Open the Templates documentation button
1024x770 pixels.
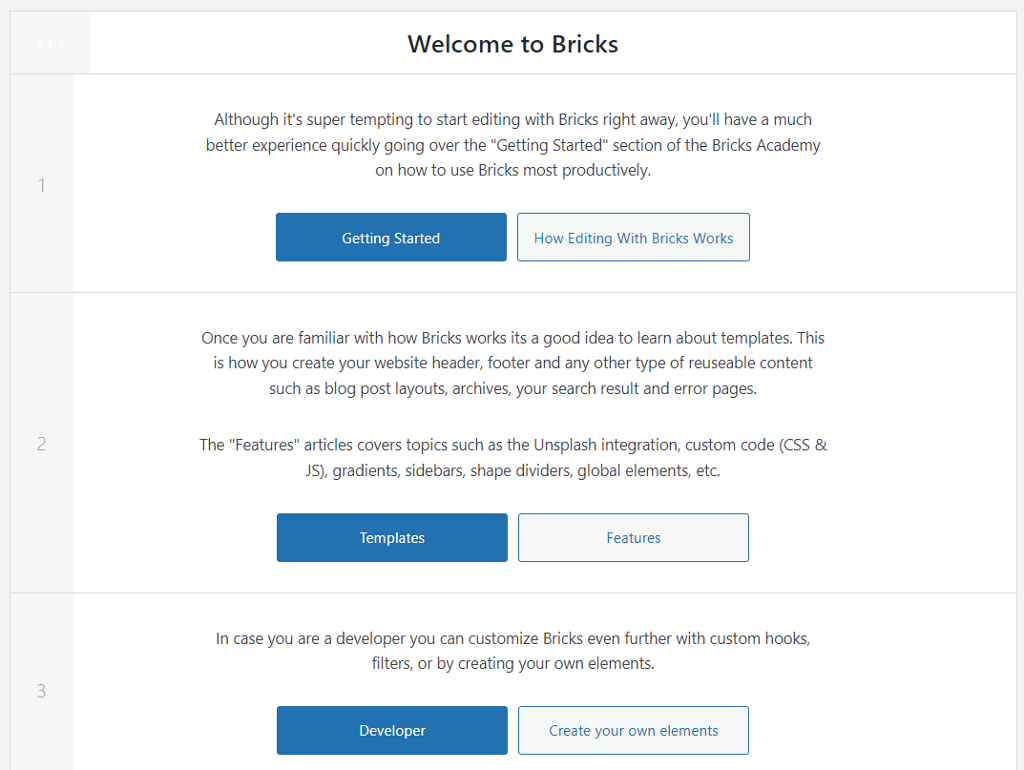click(392, 538)
